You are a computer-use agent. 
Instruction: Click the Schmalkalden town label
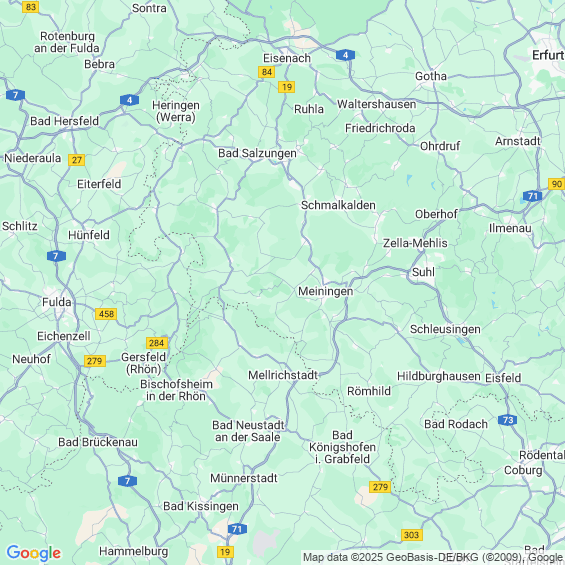click(338, 205)
